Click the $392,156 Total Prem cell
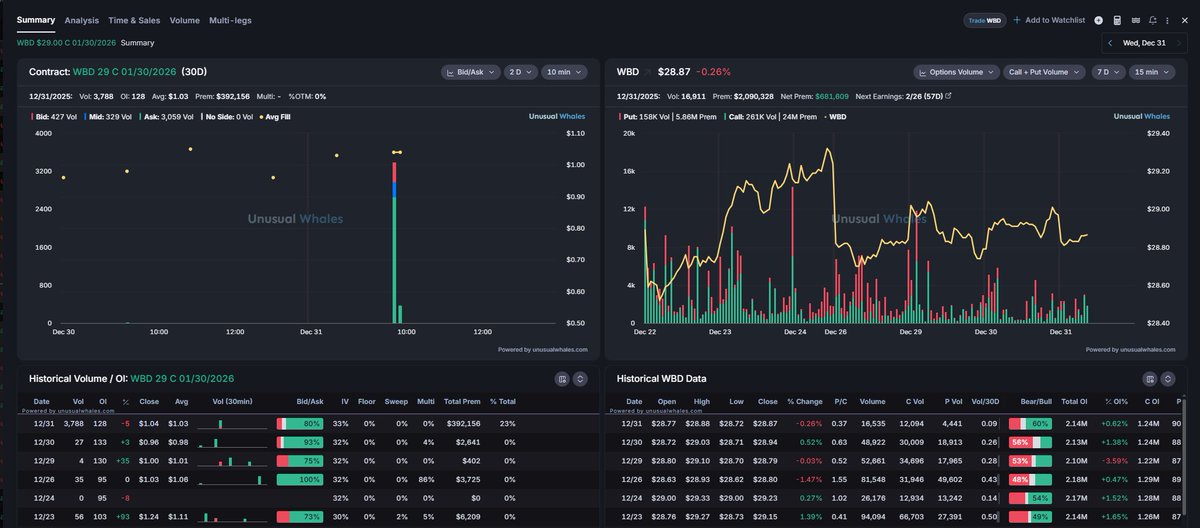This screenshot has height=528, width=1200. (462, 424)
